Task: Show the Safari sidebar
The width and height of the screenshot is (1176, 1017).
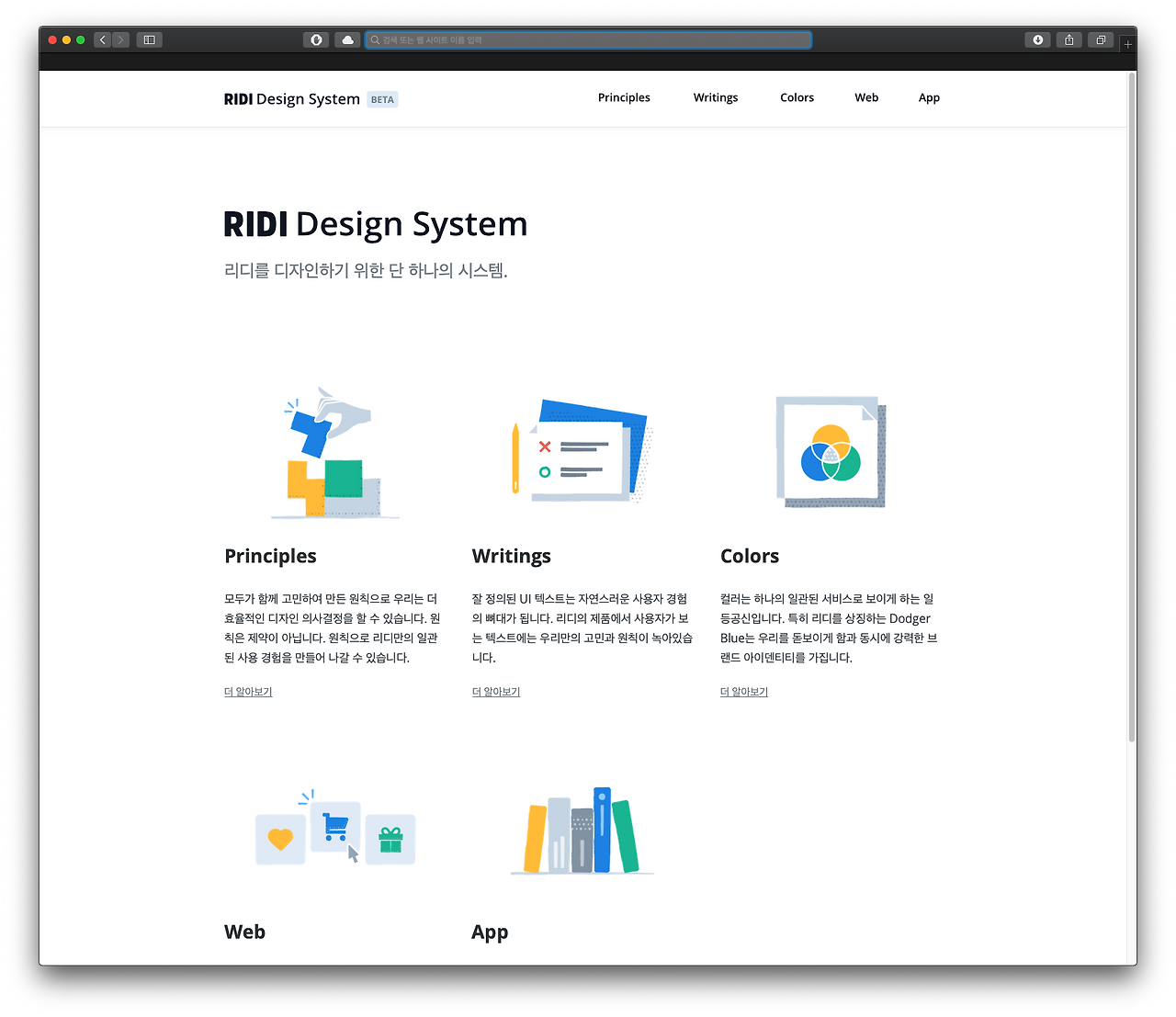Action: (x=149, y=40)
